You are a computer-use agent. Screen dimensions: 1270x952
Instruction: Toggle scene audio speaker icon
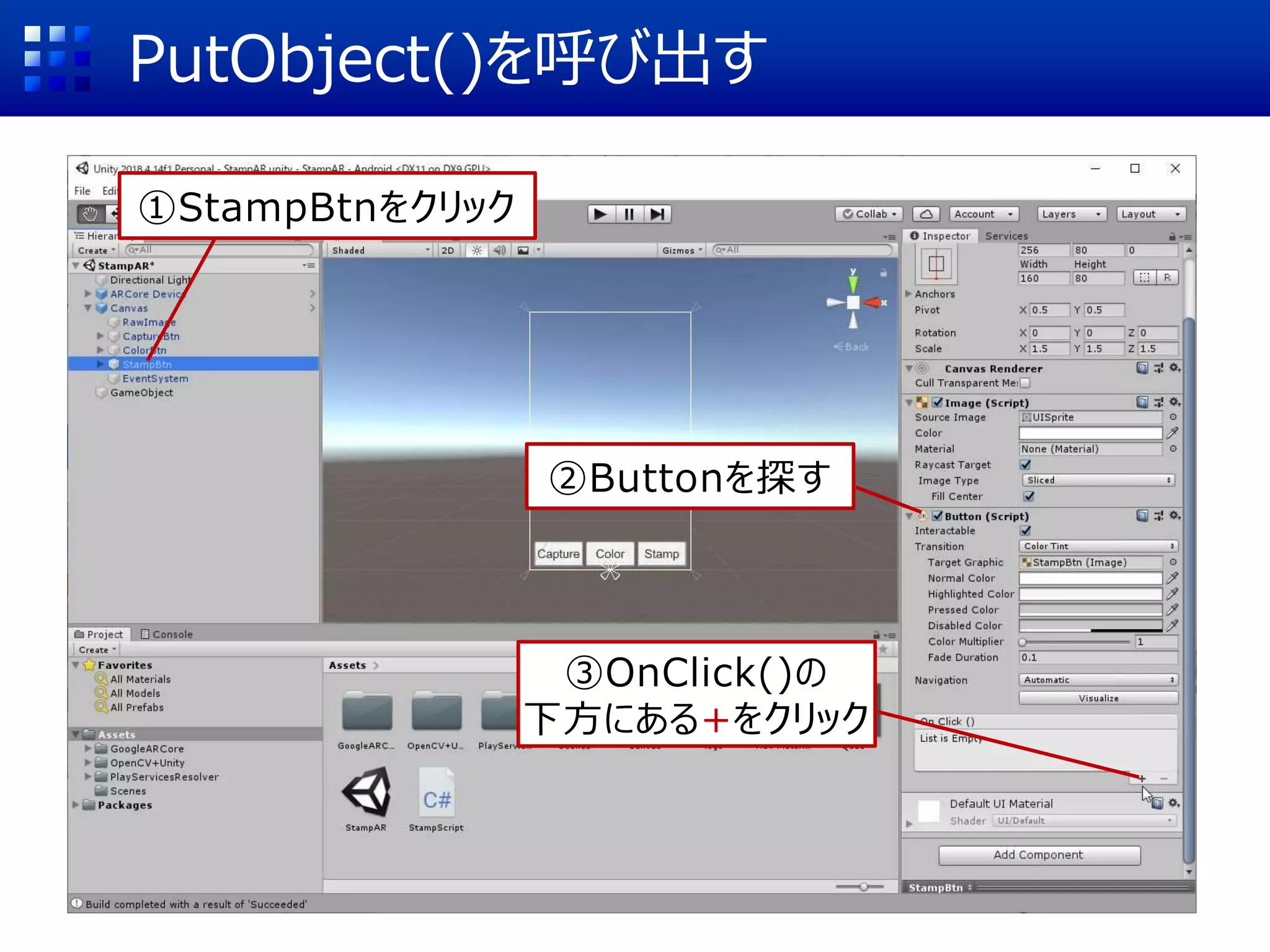point(499,250)
